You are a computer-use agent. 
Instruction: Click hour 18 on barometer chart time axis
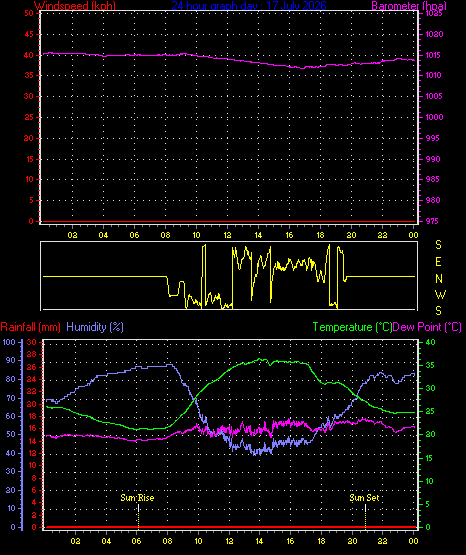(320, 235)
